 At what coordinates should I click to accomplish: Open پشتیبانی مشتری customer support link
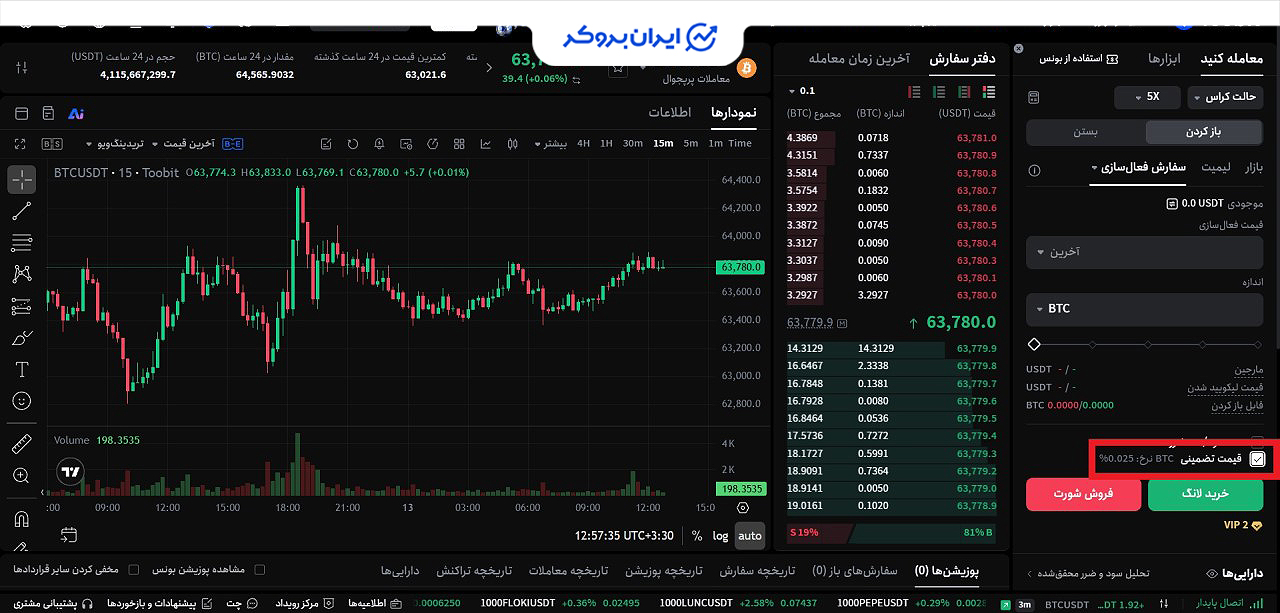point(53,604)
